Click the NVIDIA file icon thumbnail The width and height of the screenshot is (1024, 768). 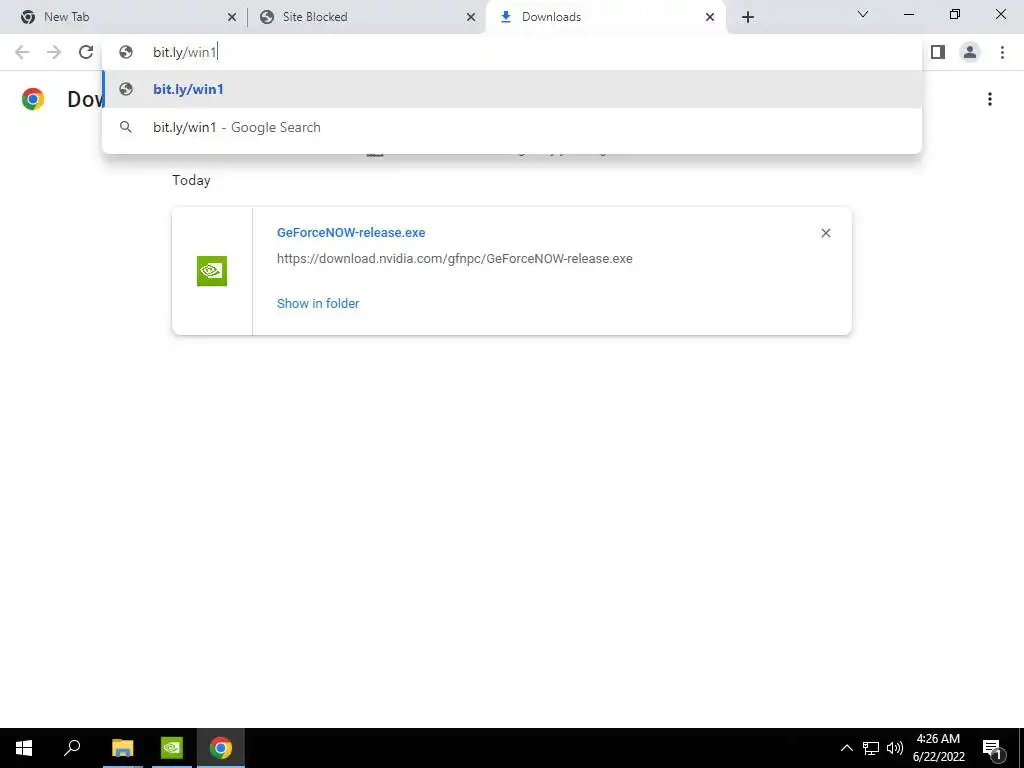[212, 271]
